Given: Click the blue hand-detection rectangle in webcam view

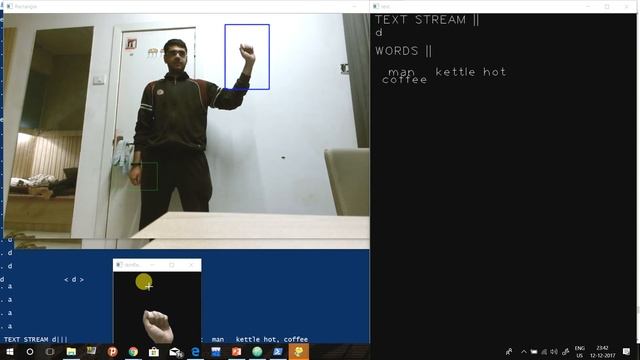Looking at the screenshot, I should coord(247,57).
